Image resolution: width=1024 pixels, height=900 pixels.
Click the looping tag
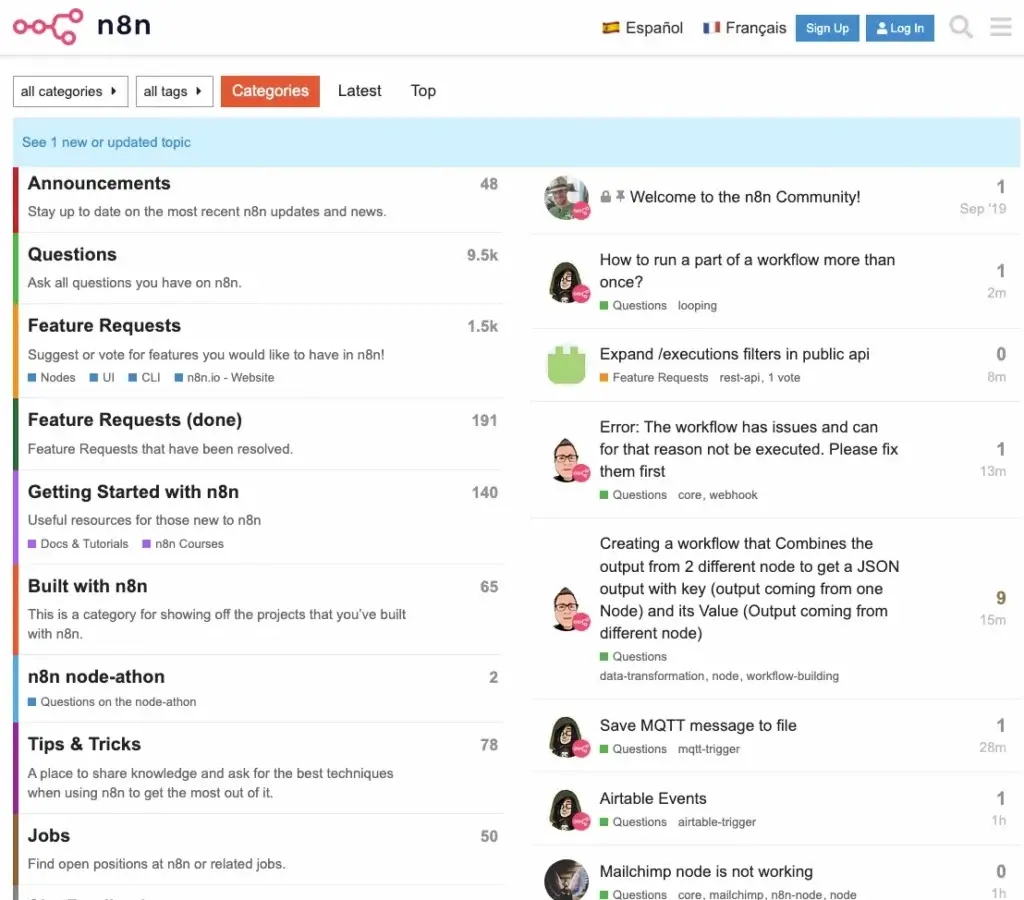coord(697,306)
